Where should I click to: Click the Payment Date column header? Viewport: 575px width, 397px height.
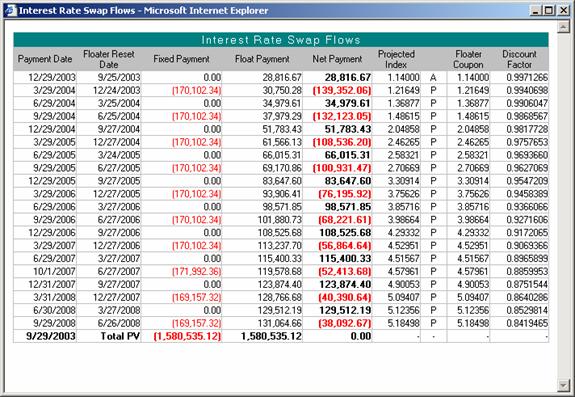(45, 59)
